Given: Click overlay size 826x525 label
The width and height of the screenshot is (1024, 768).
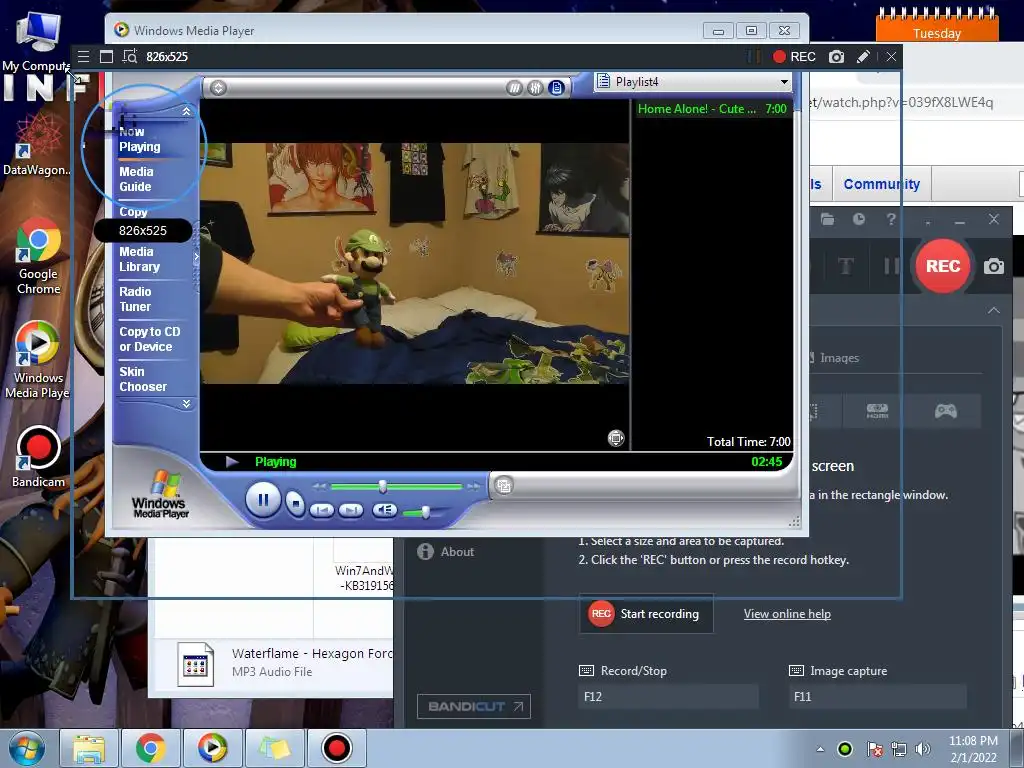Looking at the screenshot, I should coord(167,57).
